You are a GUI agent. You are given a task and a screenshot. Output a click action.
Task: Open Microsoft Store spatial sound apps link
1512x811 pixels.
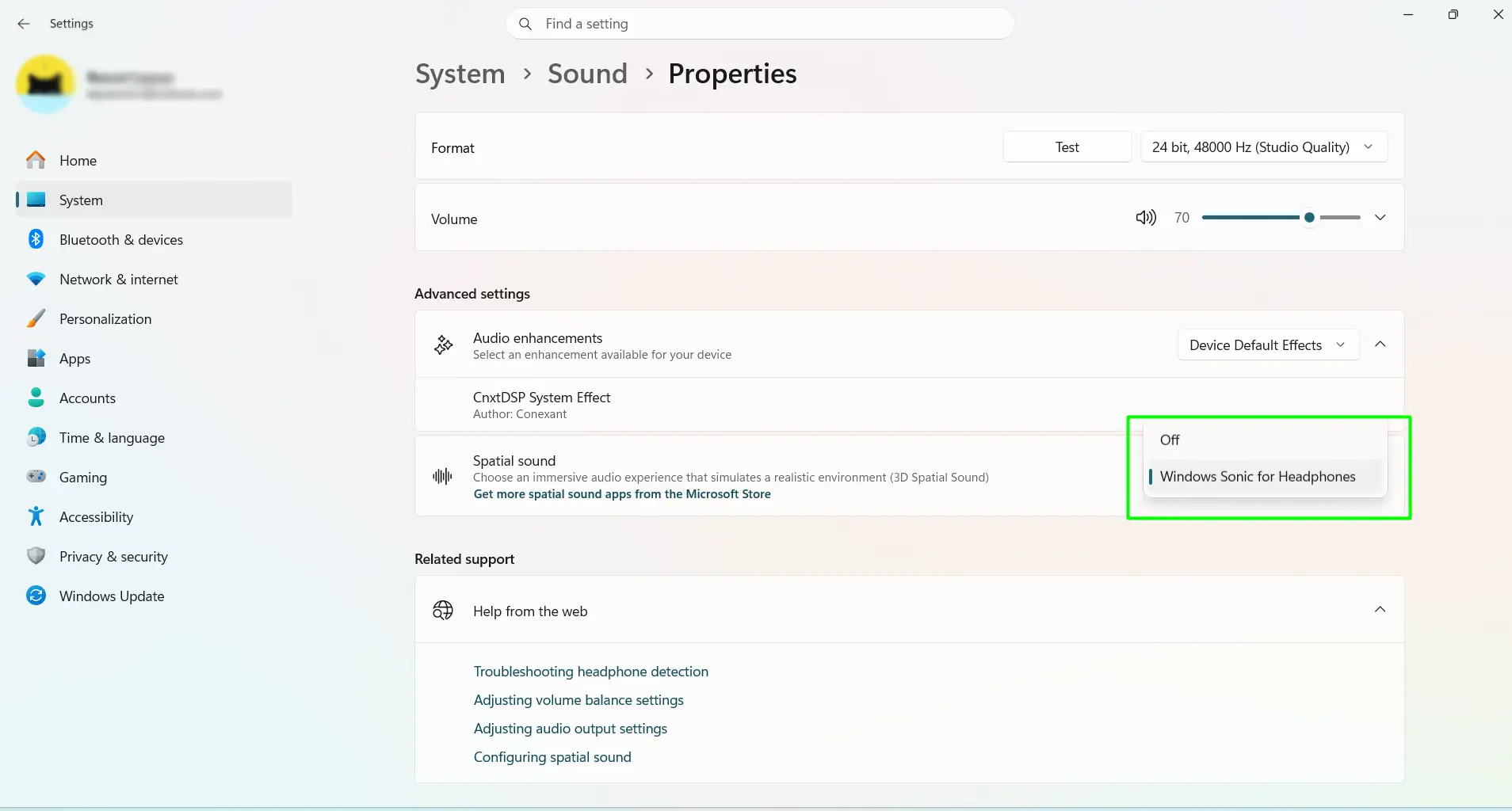(x=622, y=494)
